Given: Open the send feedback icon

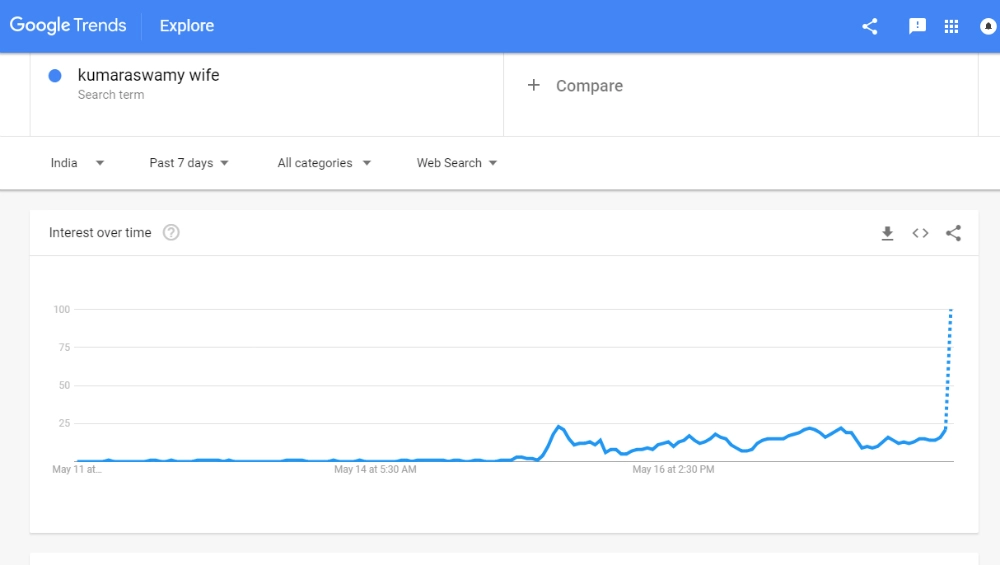Looking at the screenshot, I should [917, 26].
